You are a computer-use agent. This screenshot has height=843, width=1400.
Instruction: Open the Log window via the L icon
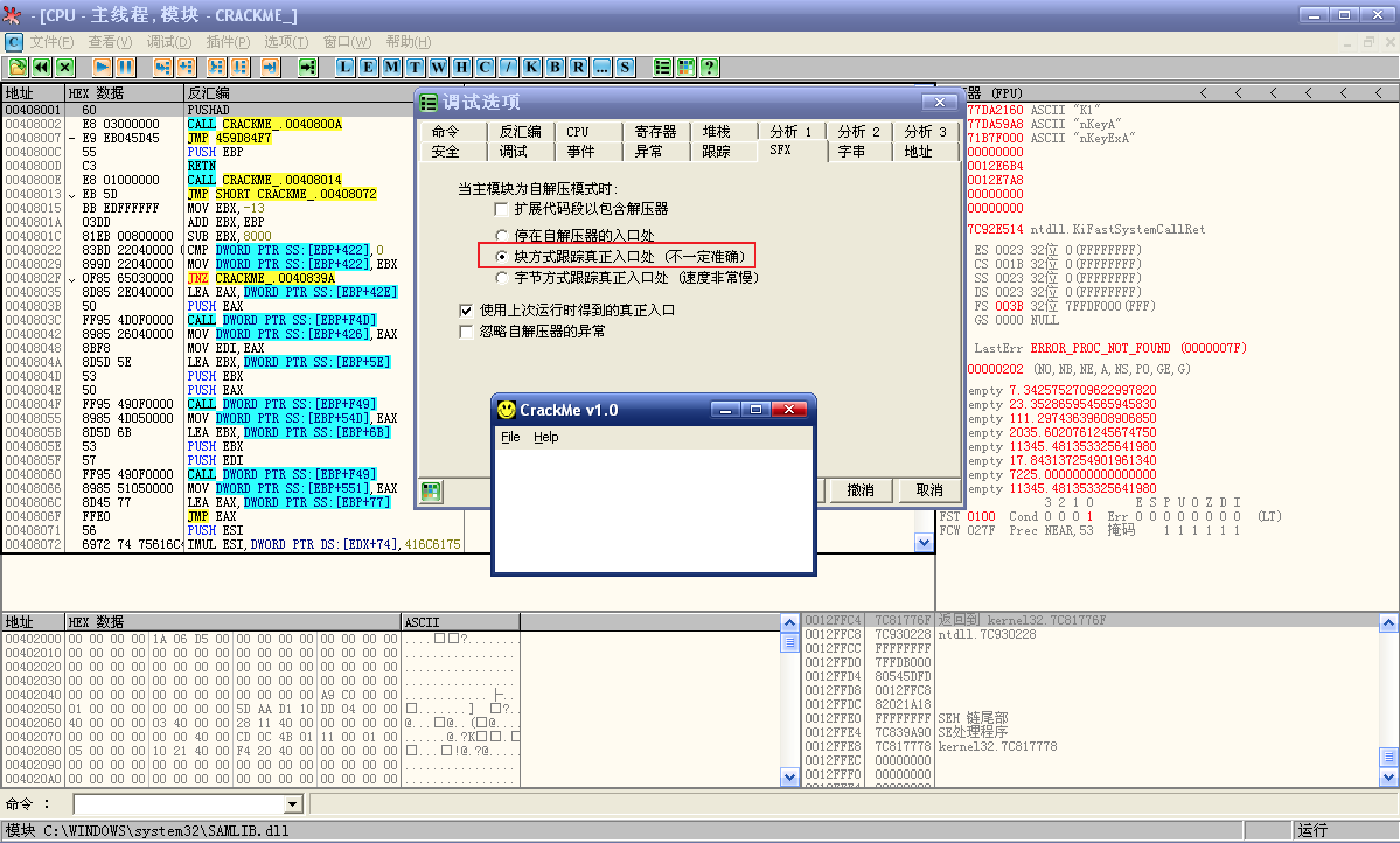(344, 67)
